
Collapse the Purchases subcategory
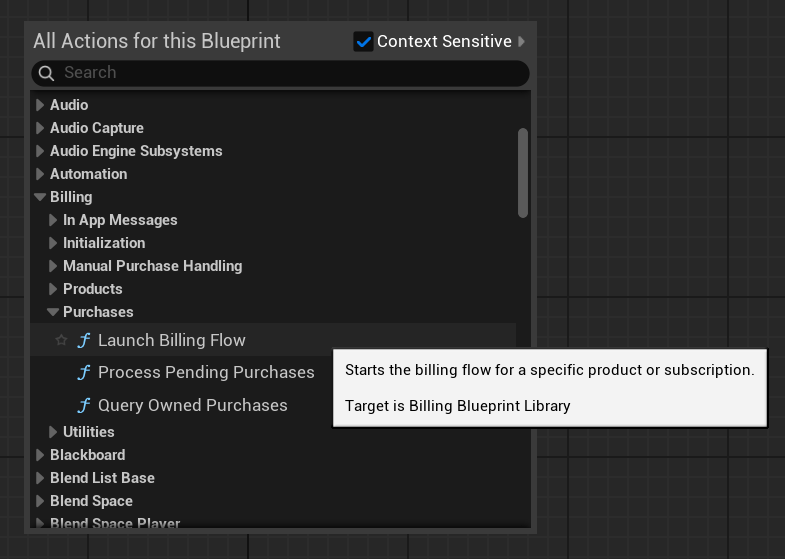[x=53, y=312]
